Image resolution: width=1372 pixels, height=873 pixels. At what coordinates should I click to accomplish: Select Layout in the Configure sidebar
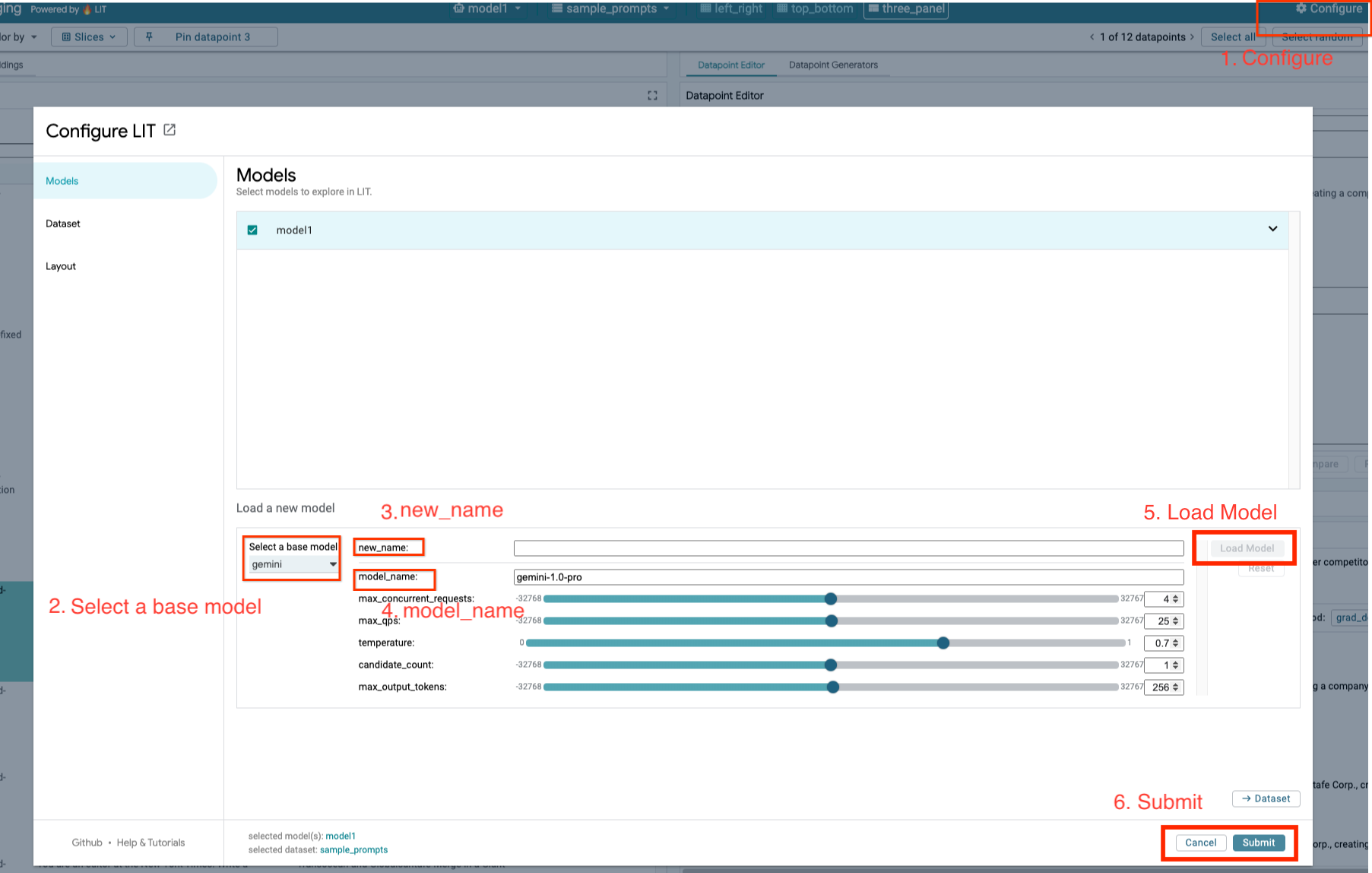pos(61,265)
